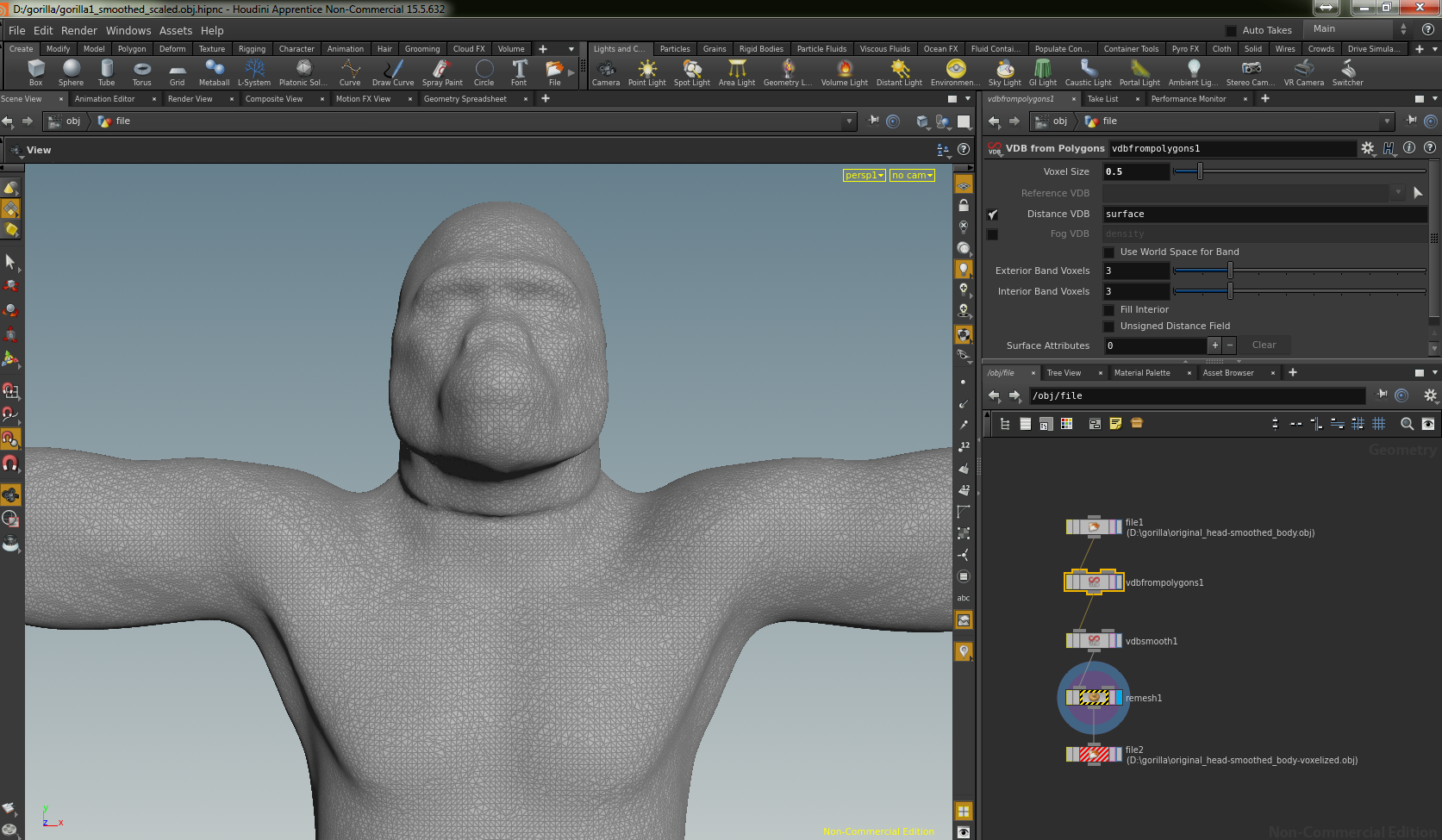Enable the Fill Interior checkbox
The height and width of the screenshot is (840, 1442).
(1109, 310)
